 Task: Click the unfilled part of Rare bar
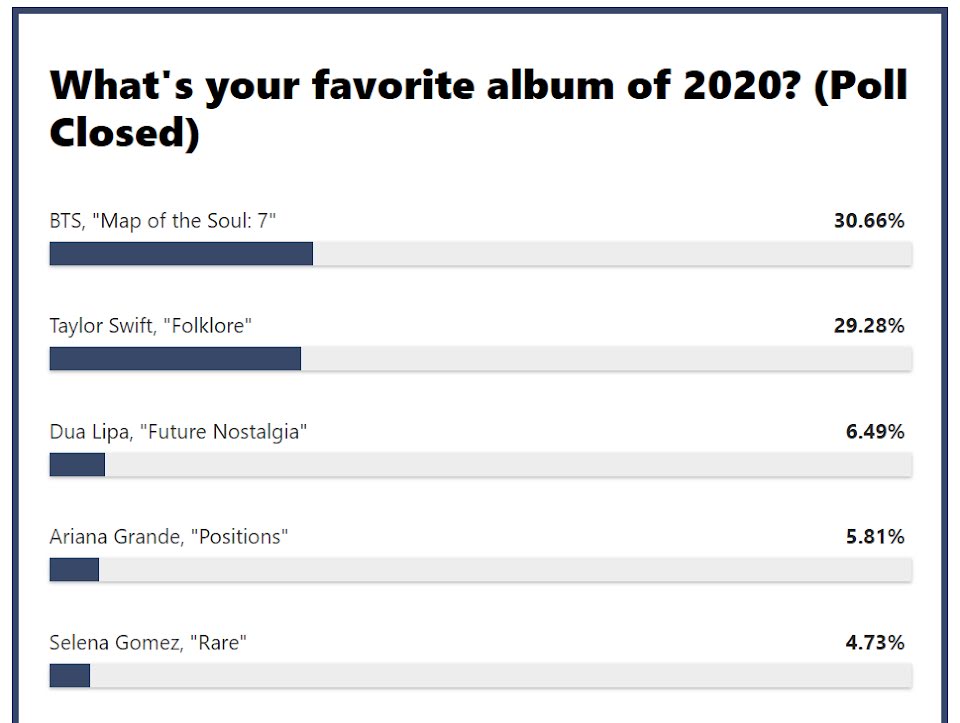tap(501, 676)
